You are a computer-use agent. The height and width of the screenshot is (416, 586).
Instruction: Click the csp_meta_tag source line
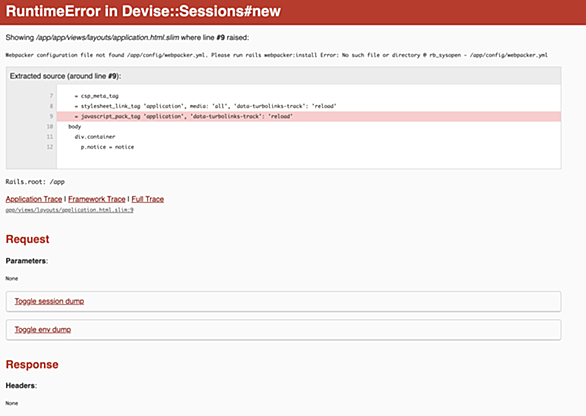[x=96, y=96]
